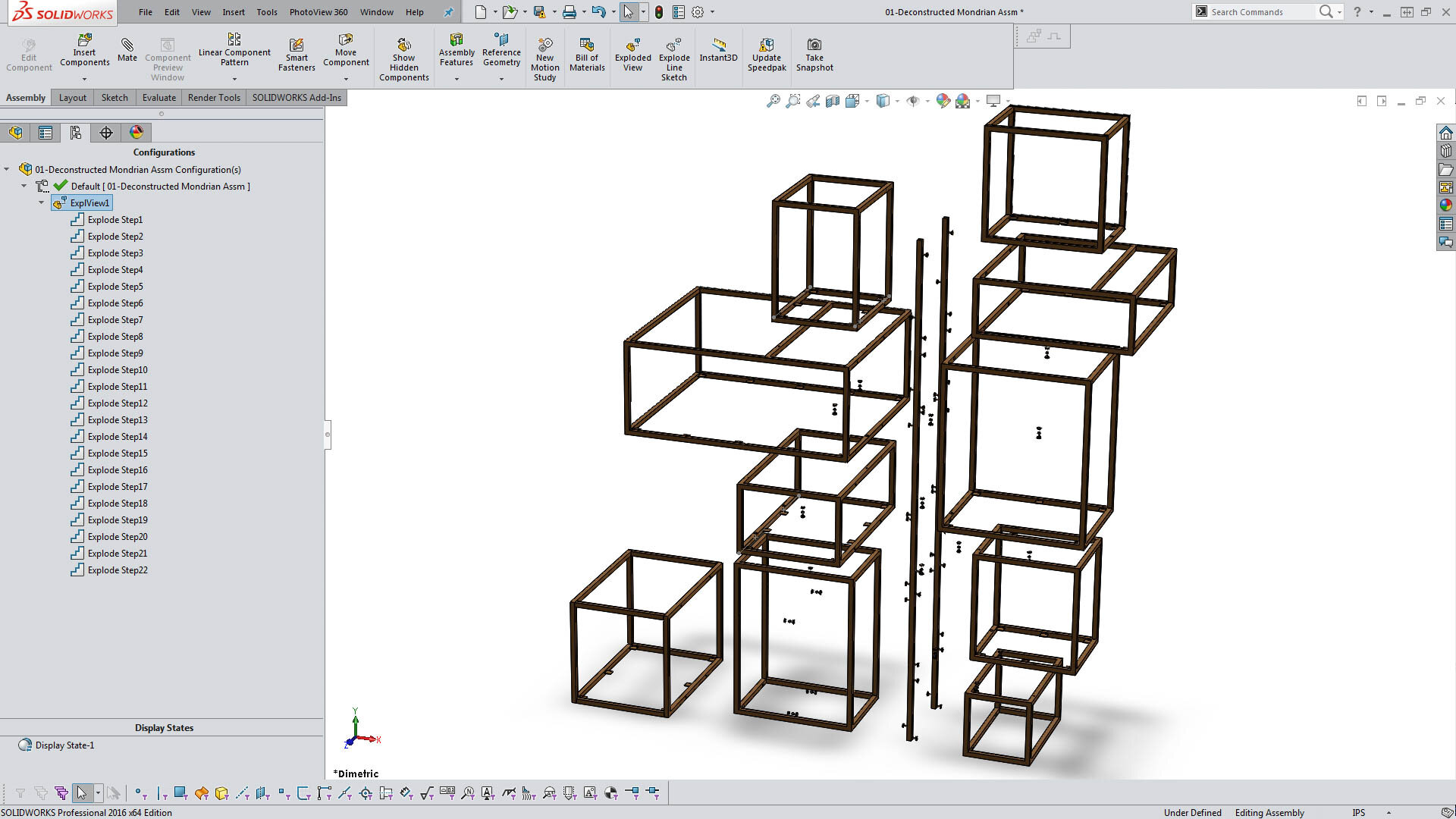
Task: Click the Section View icon
Action: click(833, 101)
